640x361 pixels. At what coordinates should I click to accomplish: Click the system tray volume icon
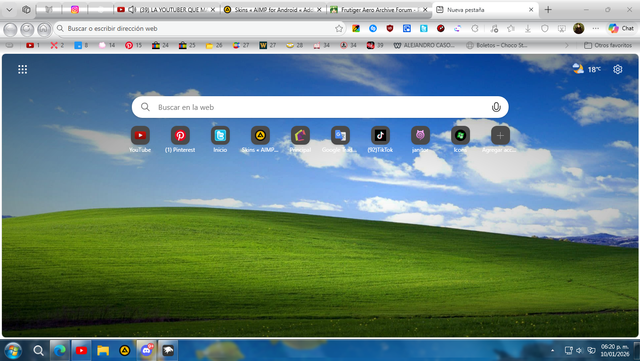coord(579,350)
